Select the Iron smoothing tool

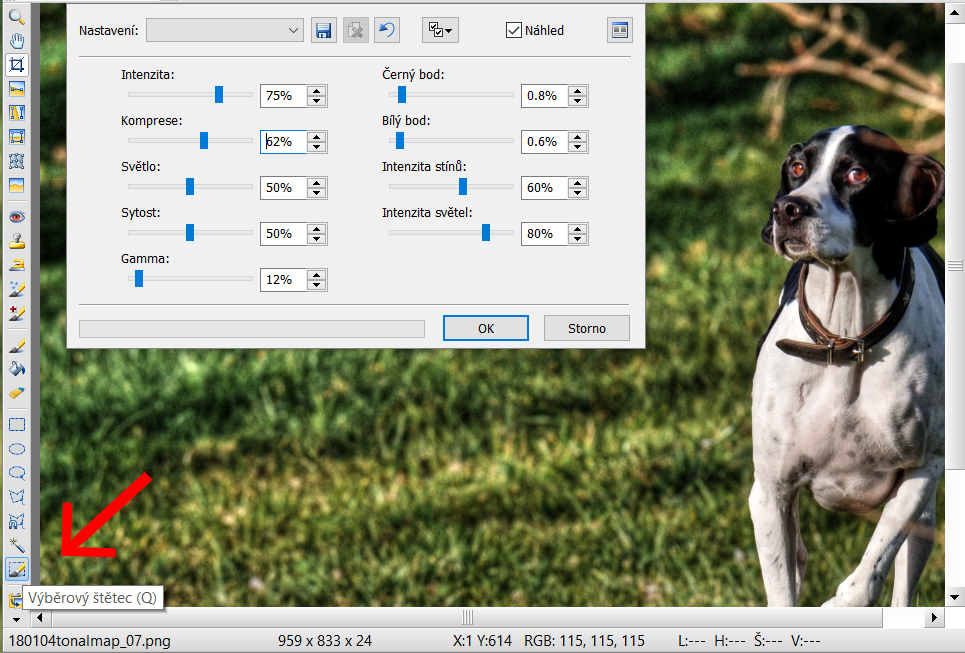(17, 265)
